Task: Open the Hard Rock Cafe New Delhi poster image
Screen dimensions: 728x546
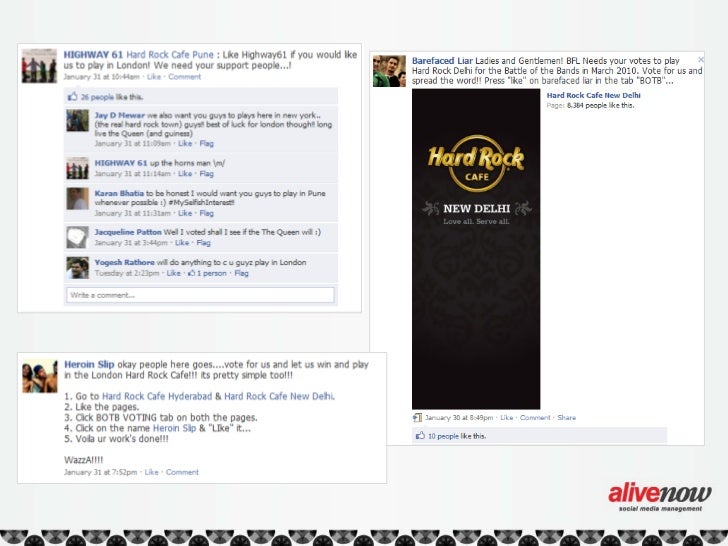Action: coord(476,249)
